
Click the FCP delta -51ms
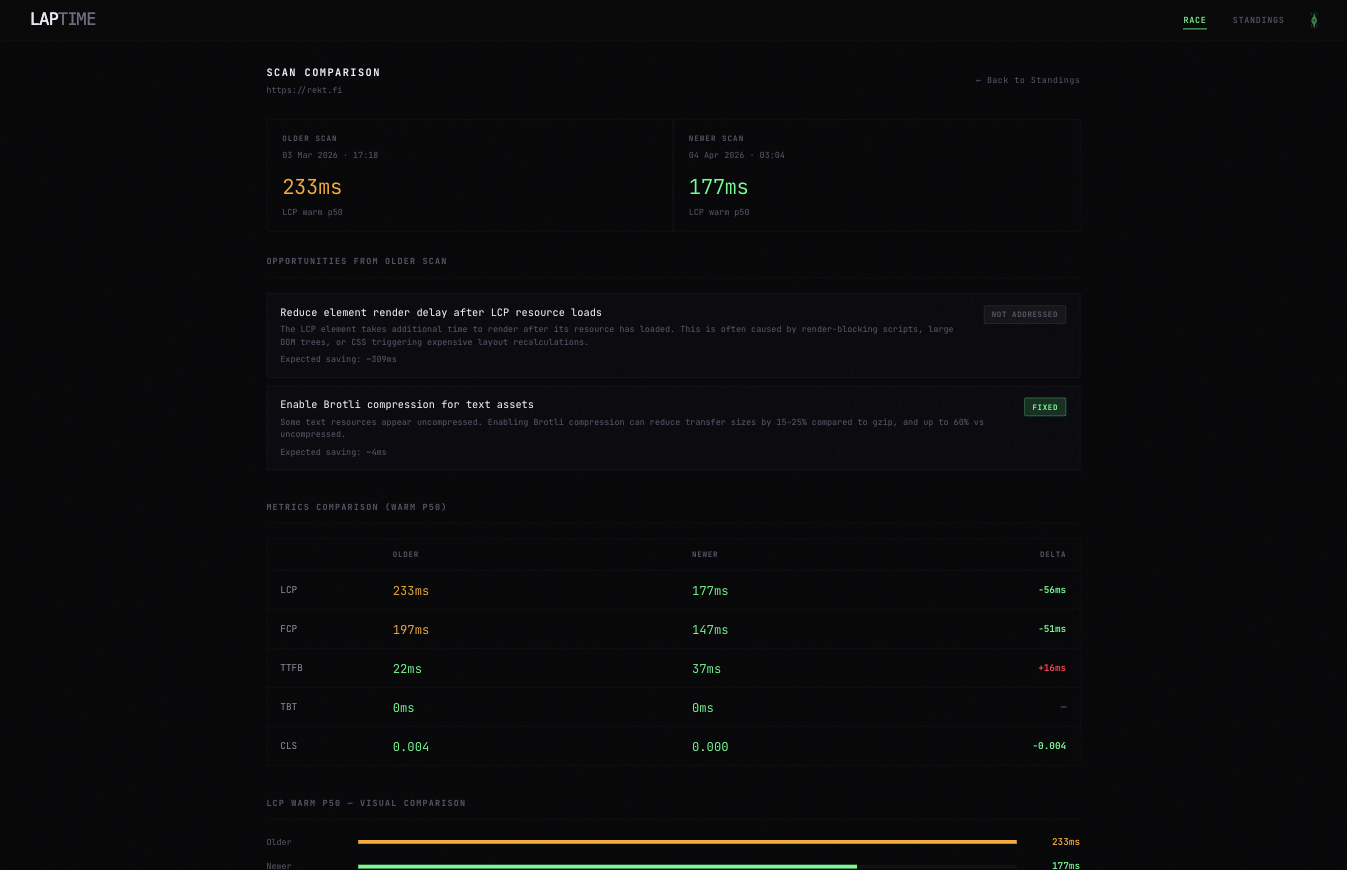tap(1052, 629)
